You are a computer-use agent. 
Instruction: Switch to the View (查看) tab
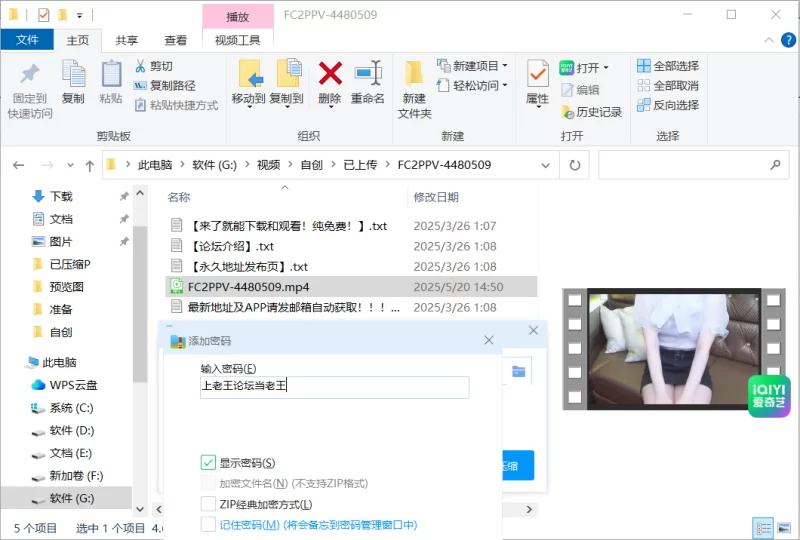(x=176, y=40)
